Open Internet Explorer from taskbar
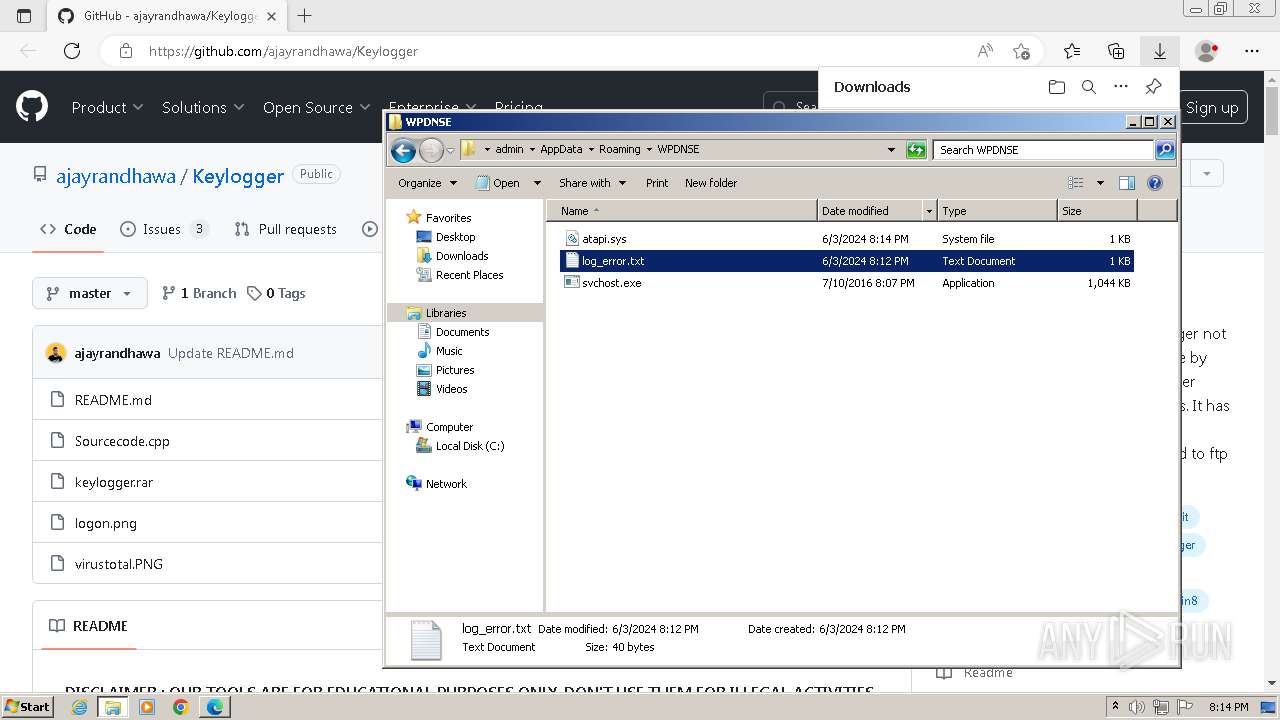The height and width of the screenshot is (720, 1280). pos(80,707)
